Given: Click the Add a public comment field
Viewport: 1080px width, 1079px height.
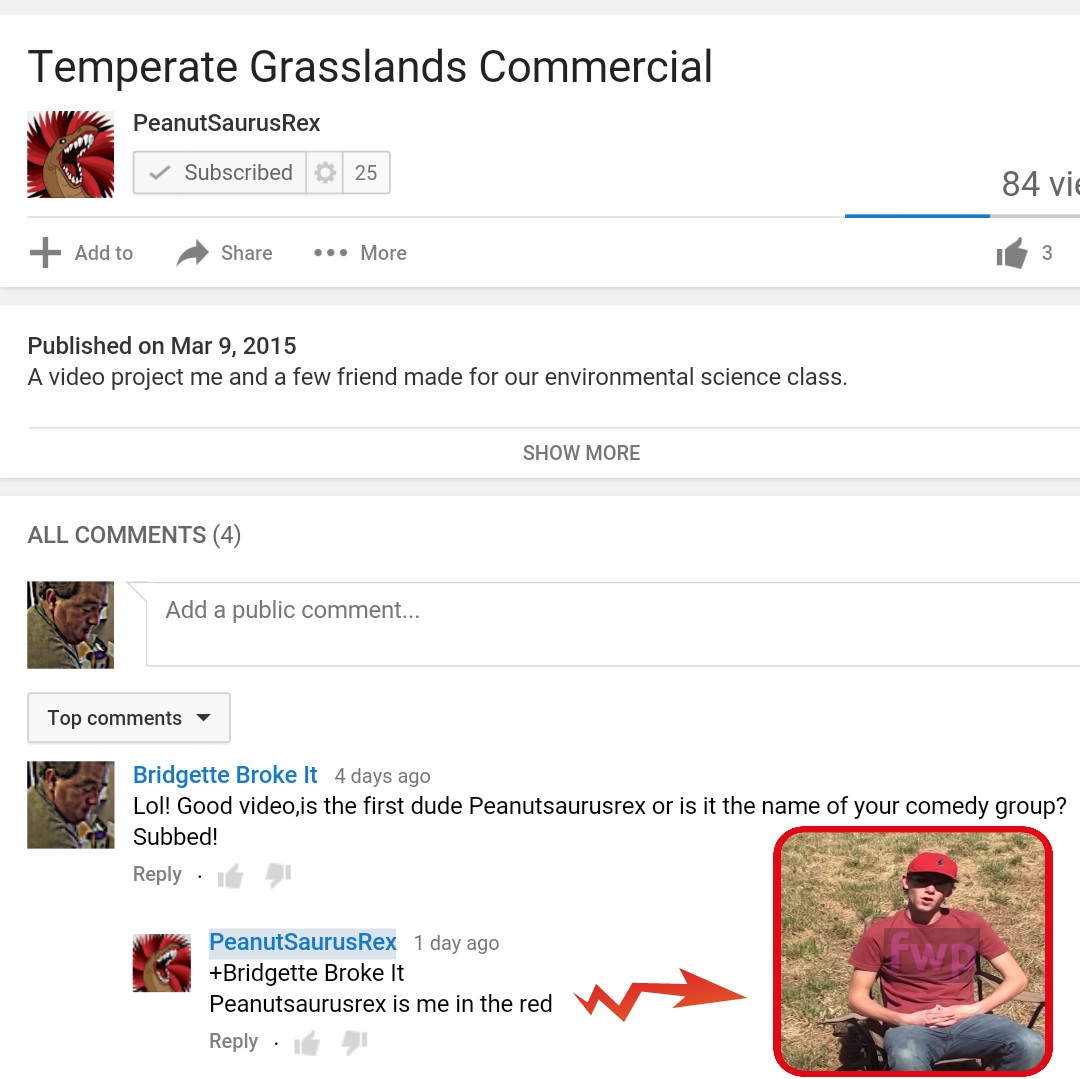Looking at the screenshot, I should coord(612,624).
